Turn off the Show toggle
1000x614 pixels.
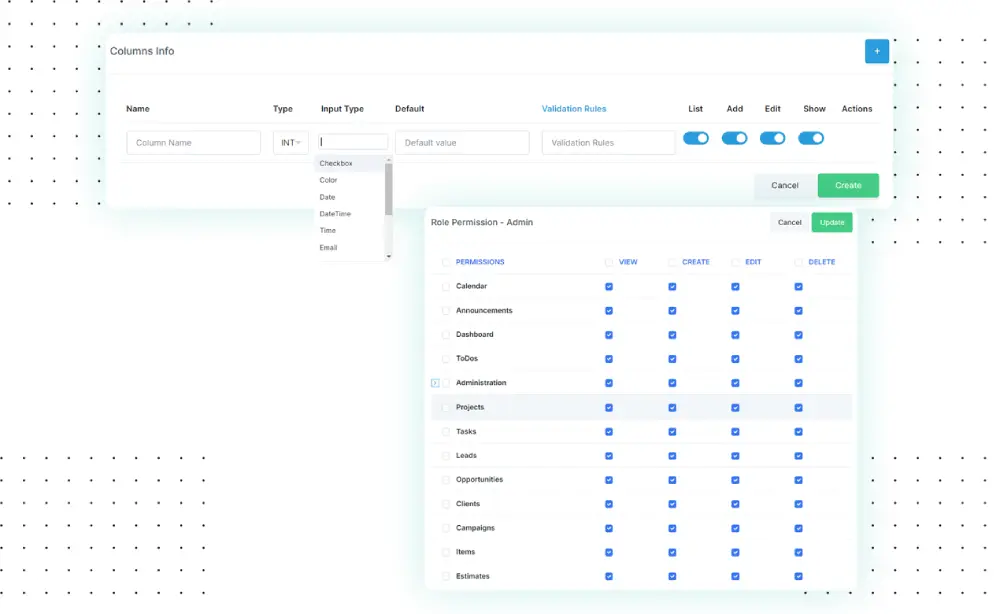[811, 139]
